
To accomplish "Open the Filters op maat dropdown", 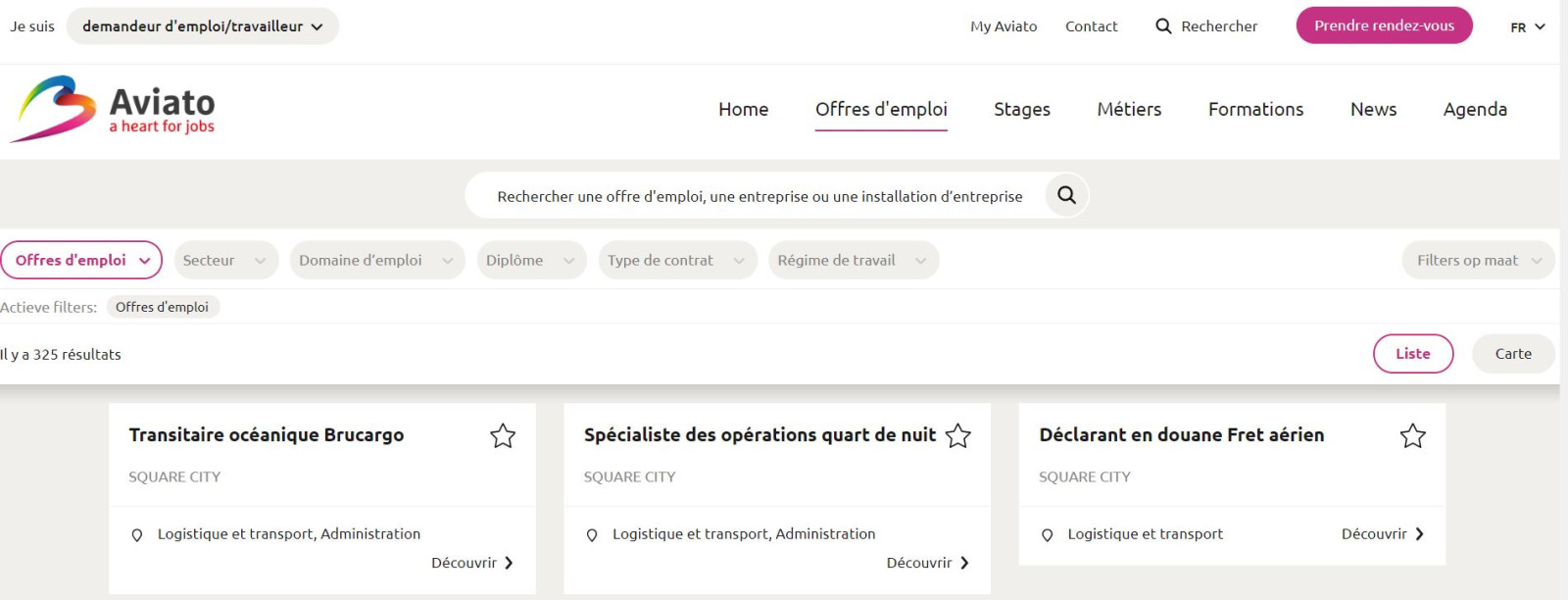I will pyautogui.click(x=1479, y=260).
